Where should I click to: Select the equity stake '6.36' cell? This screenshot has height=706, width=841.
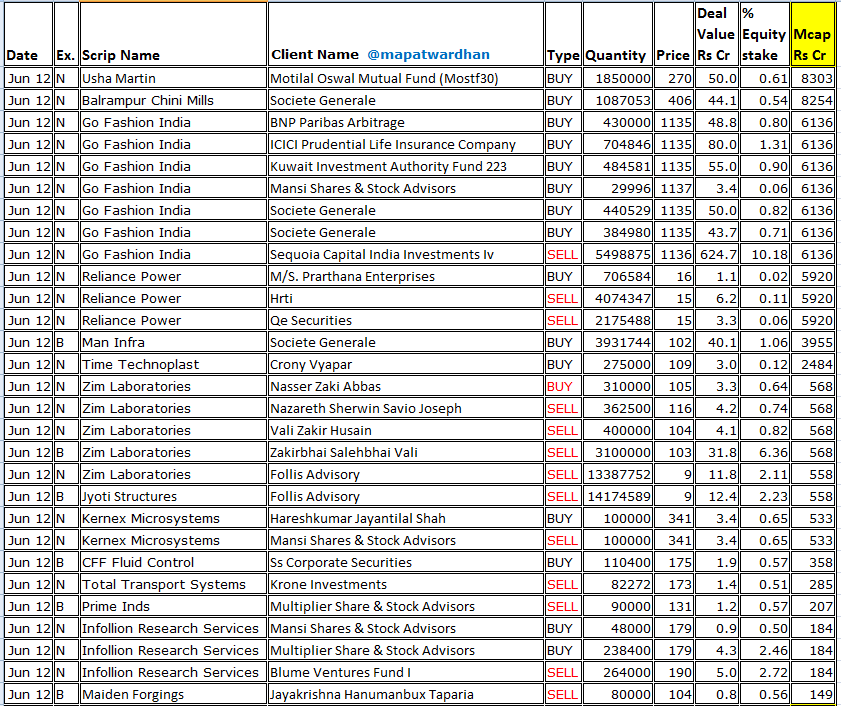(x=765, y=452)
